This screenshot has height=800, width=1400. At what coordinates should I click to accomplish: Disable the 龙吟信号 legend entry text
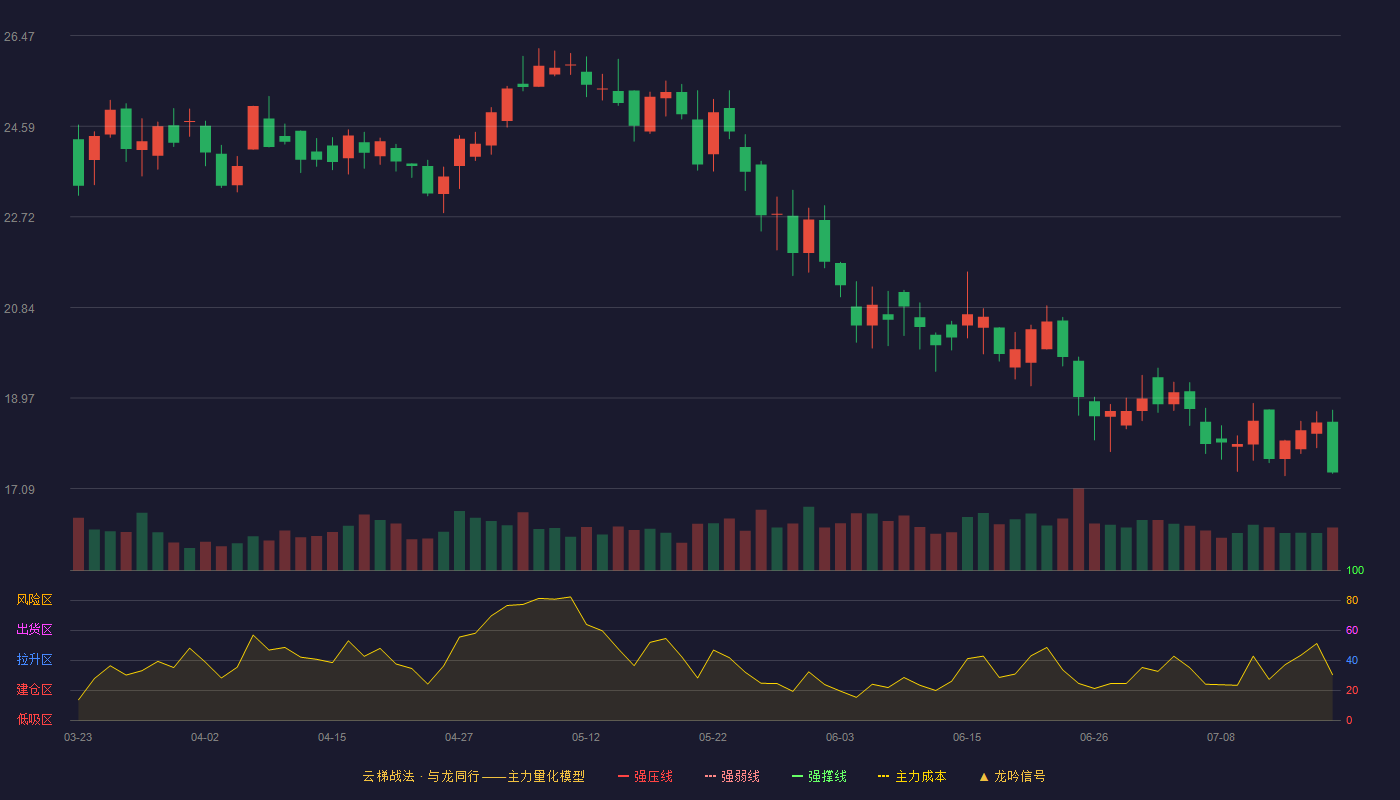[x=1020, y=776]
